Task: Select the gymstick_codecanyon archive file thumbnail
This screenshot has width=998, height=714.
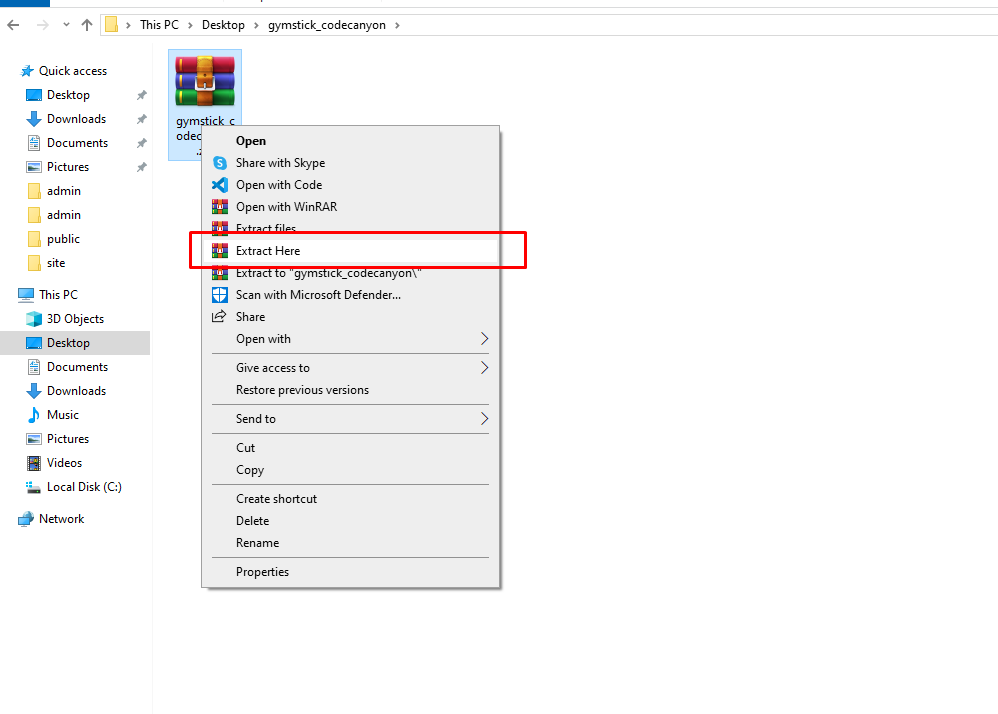Action: (x=204, y=81)
